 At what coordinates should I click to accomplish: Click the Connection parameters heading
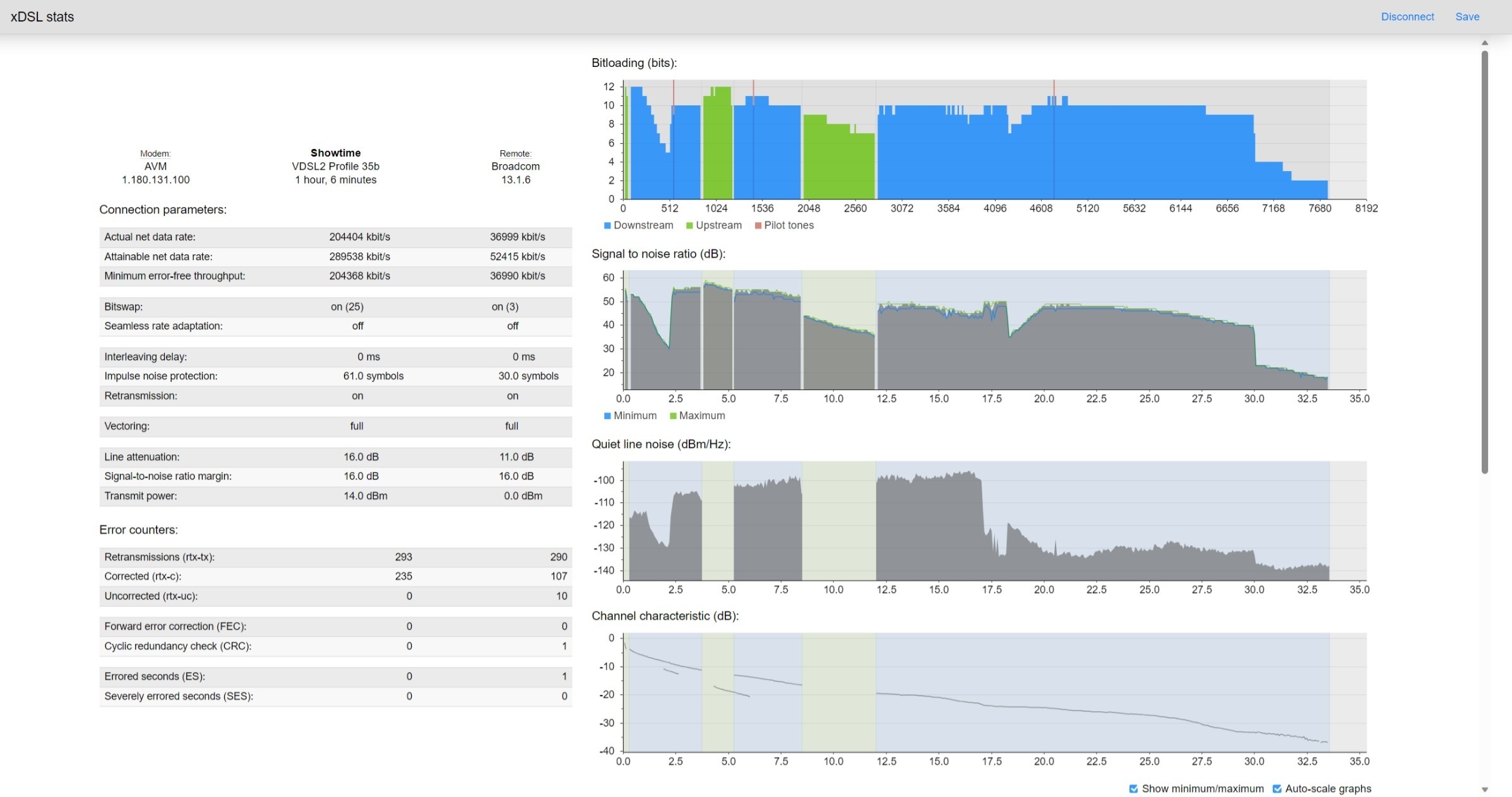pos(162,210)
